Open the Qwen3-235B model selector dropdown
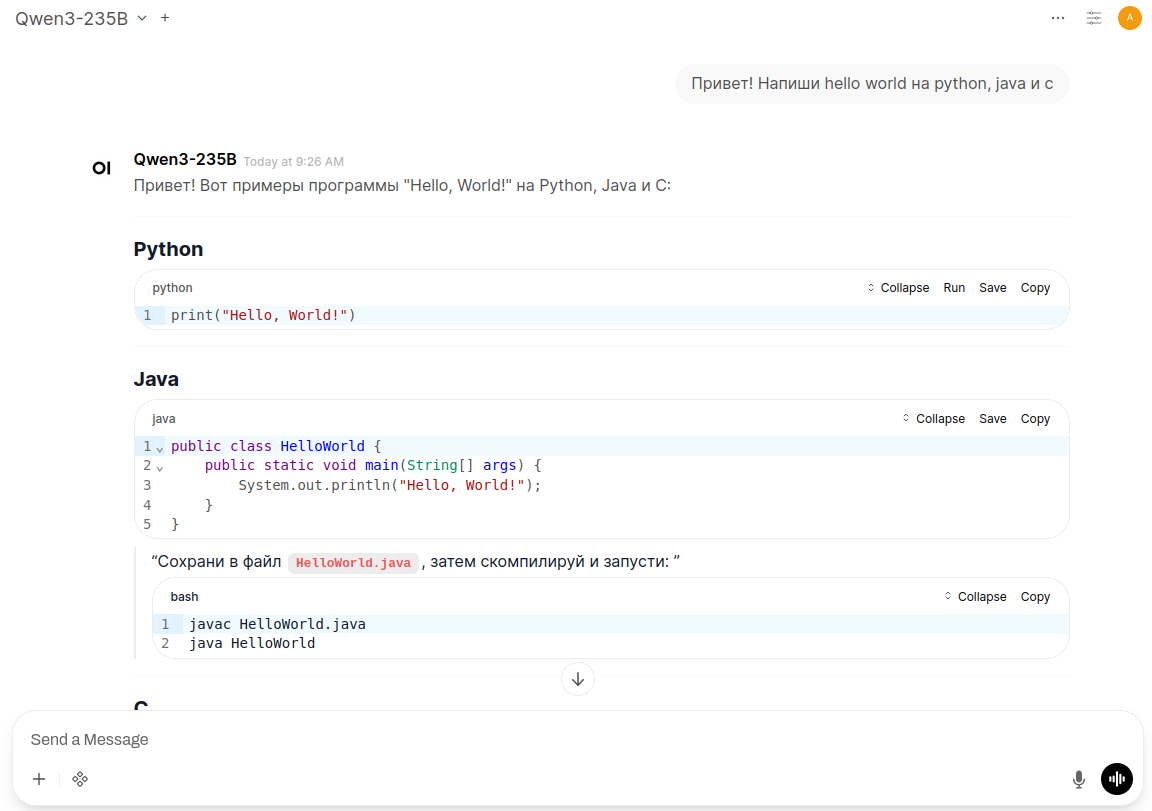 pos(81,18)
